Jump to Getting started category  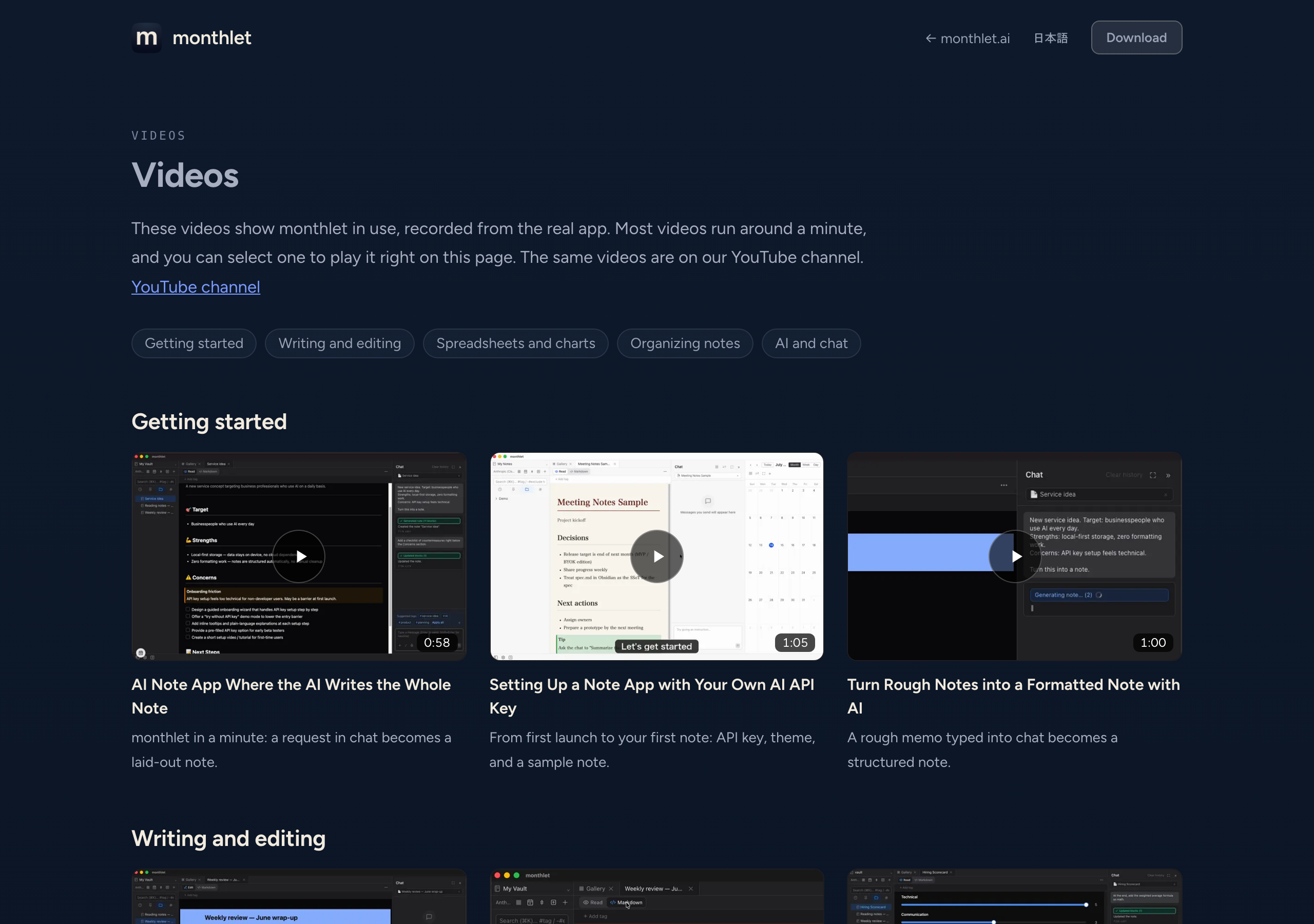[x=194, y=343]
